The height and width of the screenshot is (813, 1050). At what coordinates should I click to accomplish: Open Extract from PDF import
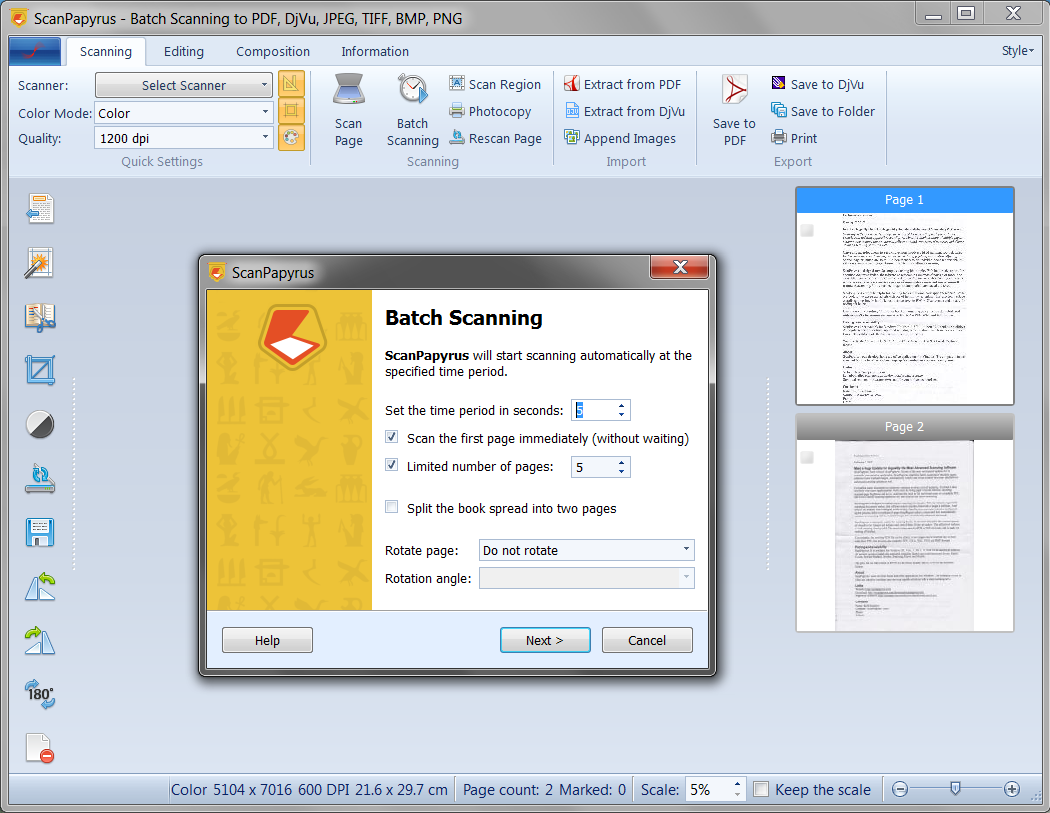tap(623, 84)
